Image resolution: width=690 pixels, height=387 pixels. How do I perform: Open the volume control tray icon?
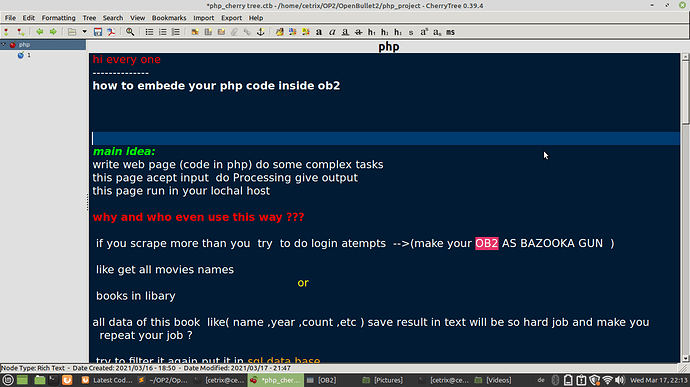620,380
